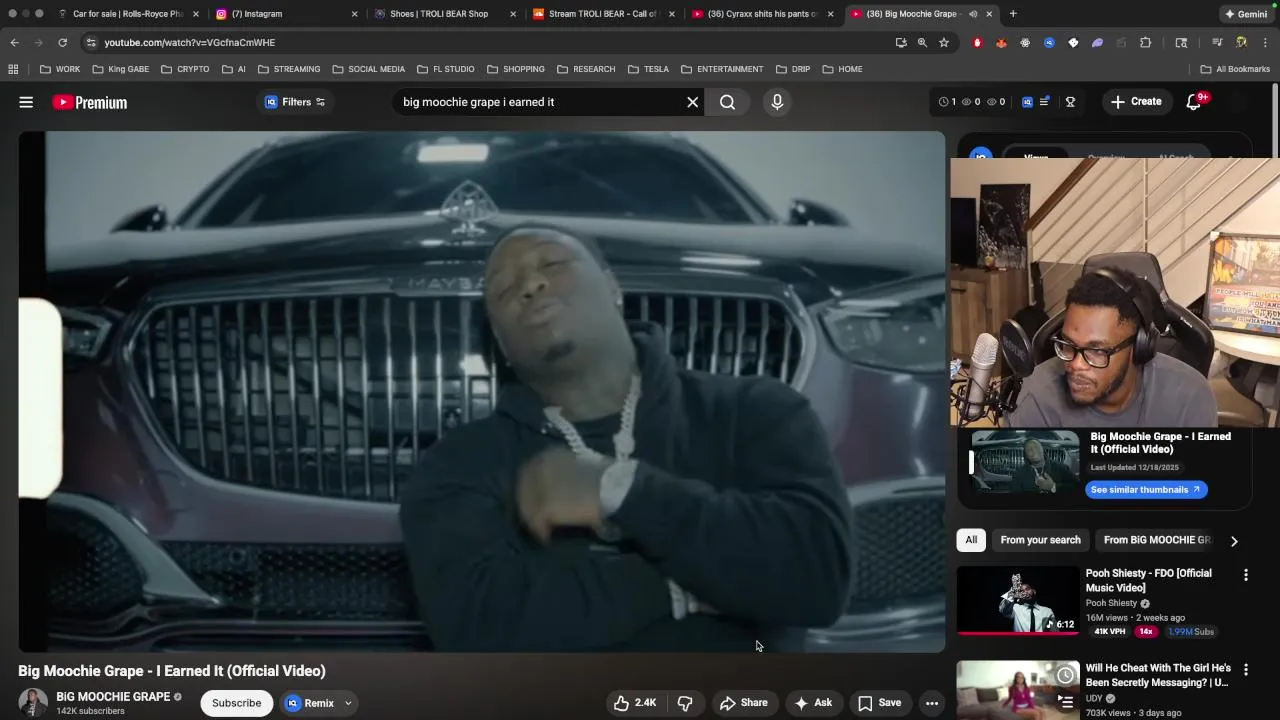
Task: Subscribe to BiG MOOCHIE GRAPE
Action: [x=236, y=703]
